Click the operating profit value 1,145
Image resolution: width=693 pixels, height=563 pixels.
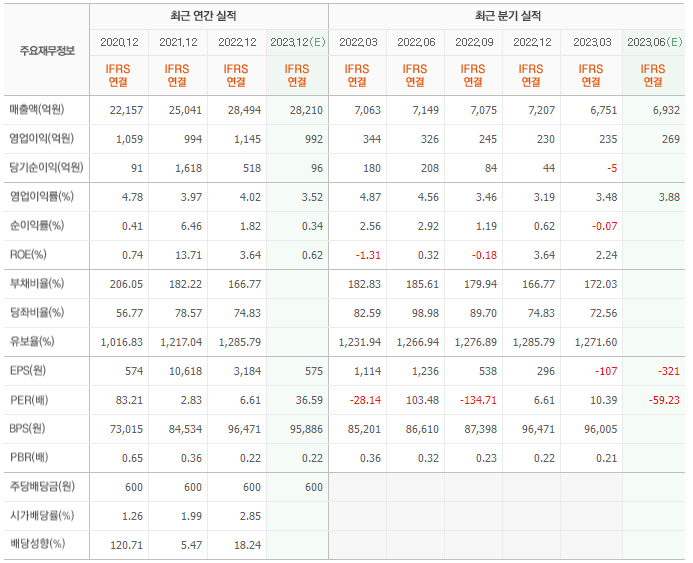click(248, 139)
